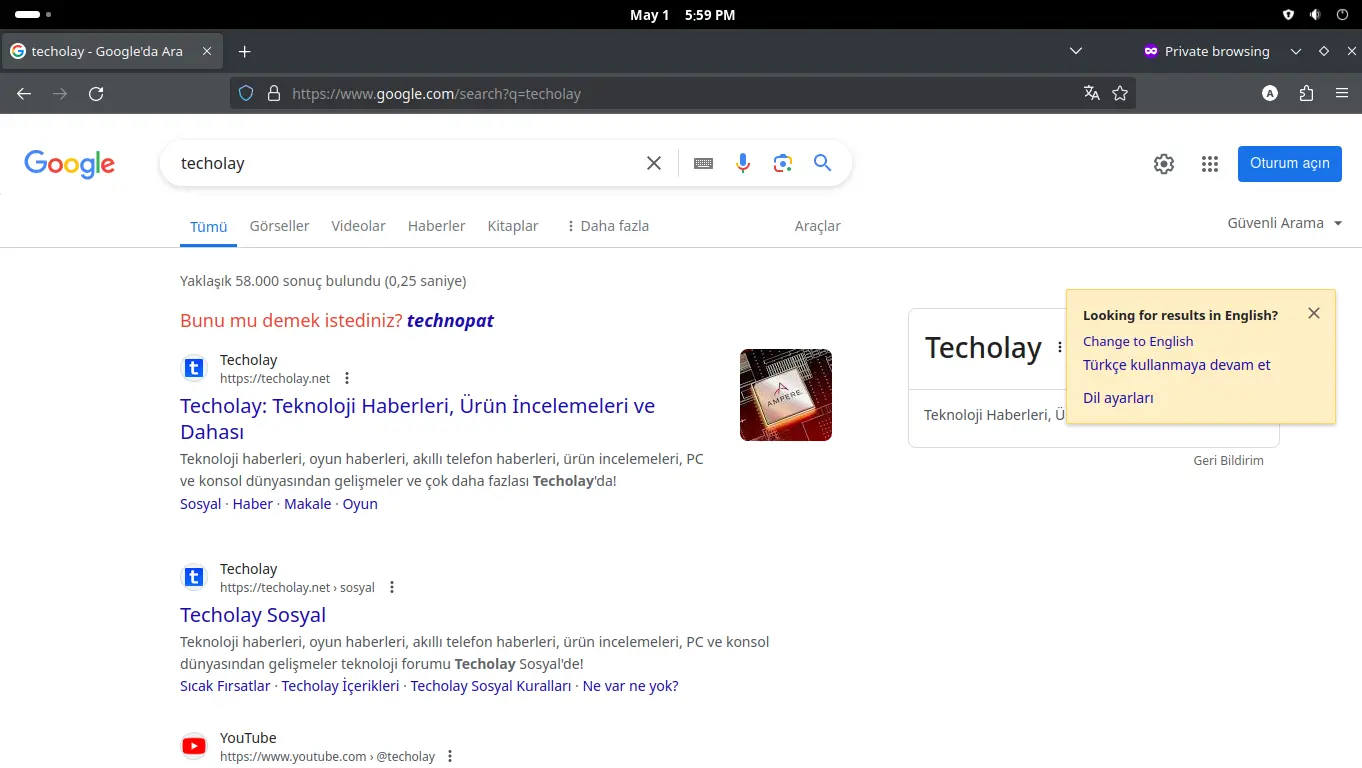The image size is (1362, 768).
Task: Go to Google home via logo
Action: pos(70,164)
